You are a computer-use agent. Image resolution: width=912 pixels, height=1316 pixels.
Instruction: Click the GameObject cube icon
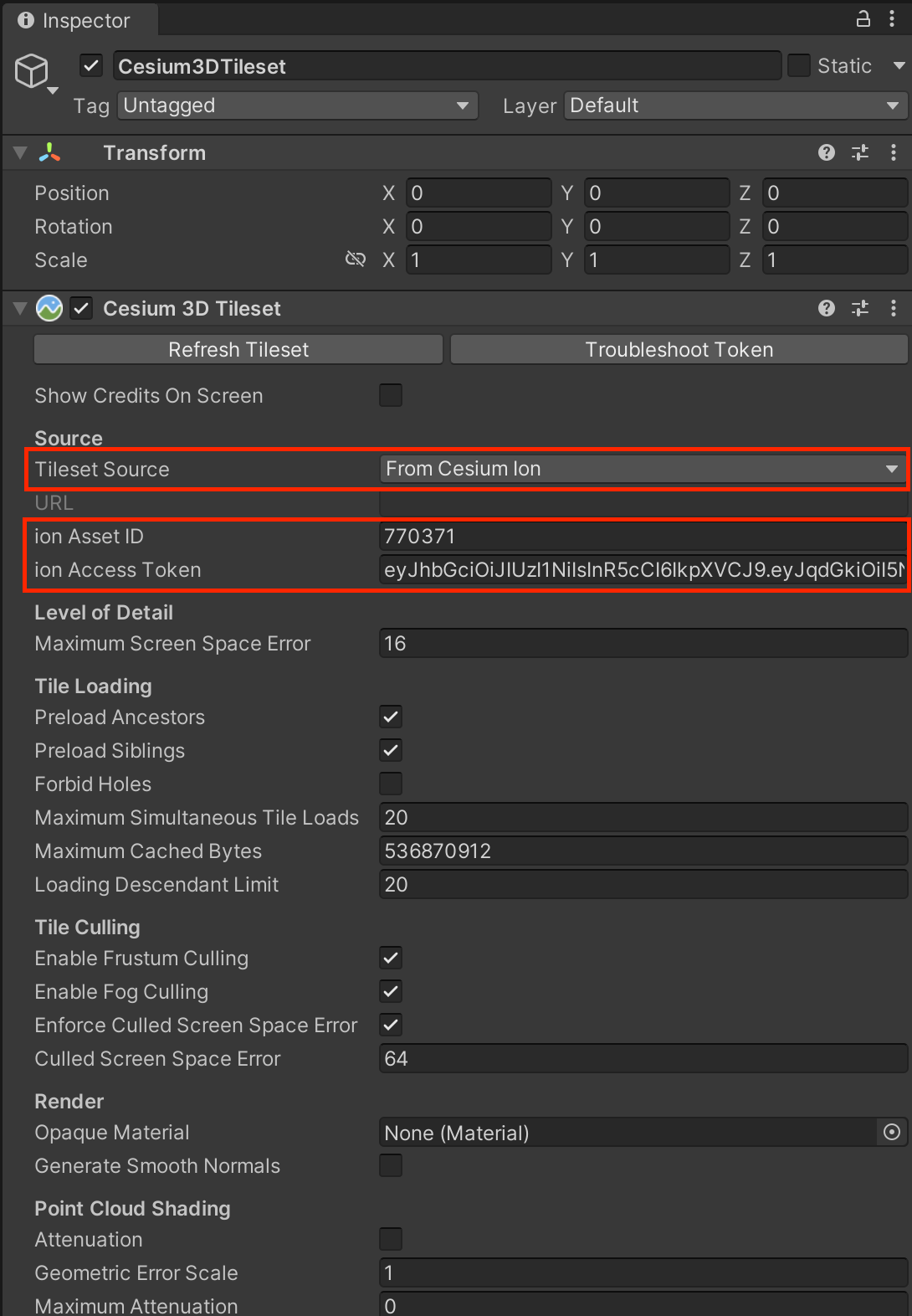(x=32, y=70)
